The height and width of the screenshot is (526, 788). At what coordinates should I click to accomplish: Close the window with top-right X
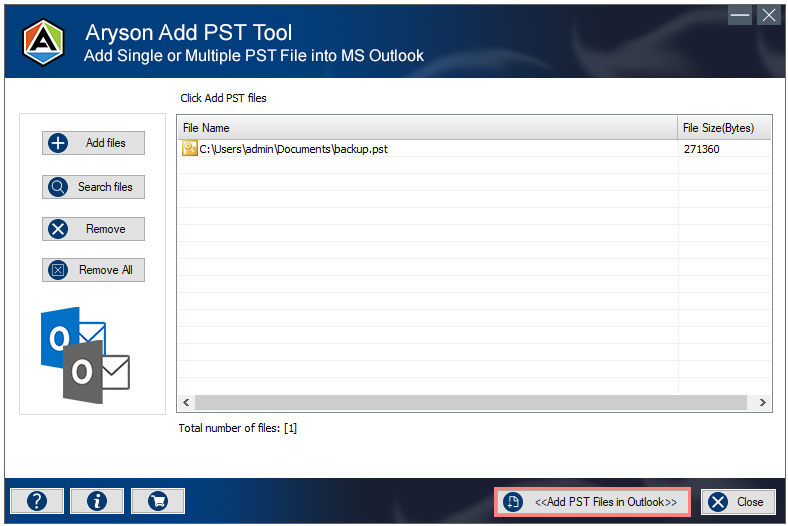point(768,15)
